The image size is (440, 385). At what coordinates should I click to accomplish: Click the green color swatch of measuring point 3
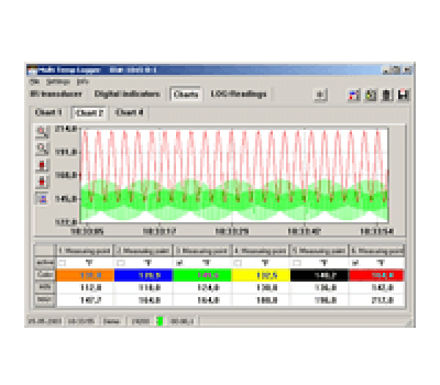tap(202, 276)
